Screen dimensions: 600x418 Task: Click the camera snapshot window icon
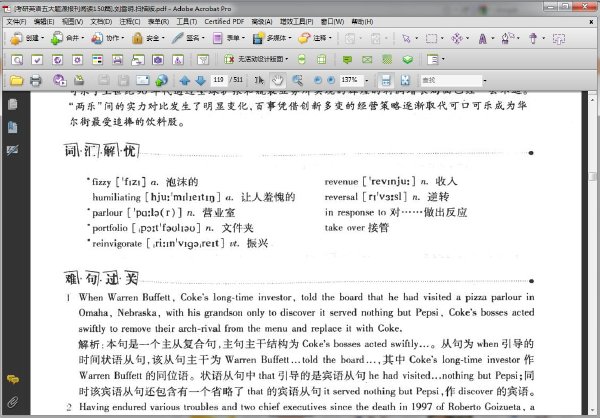158,59
